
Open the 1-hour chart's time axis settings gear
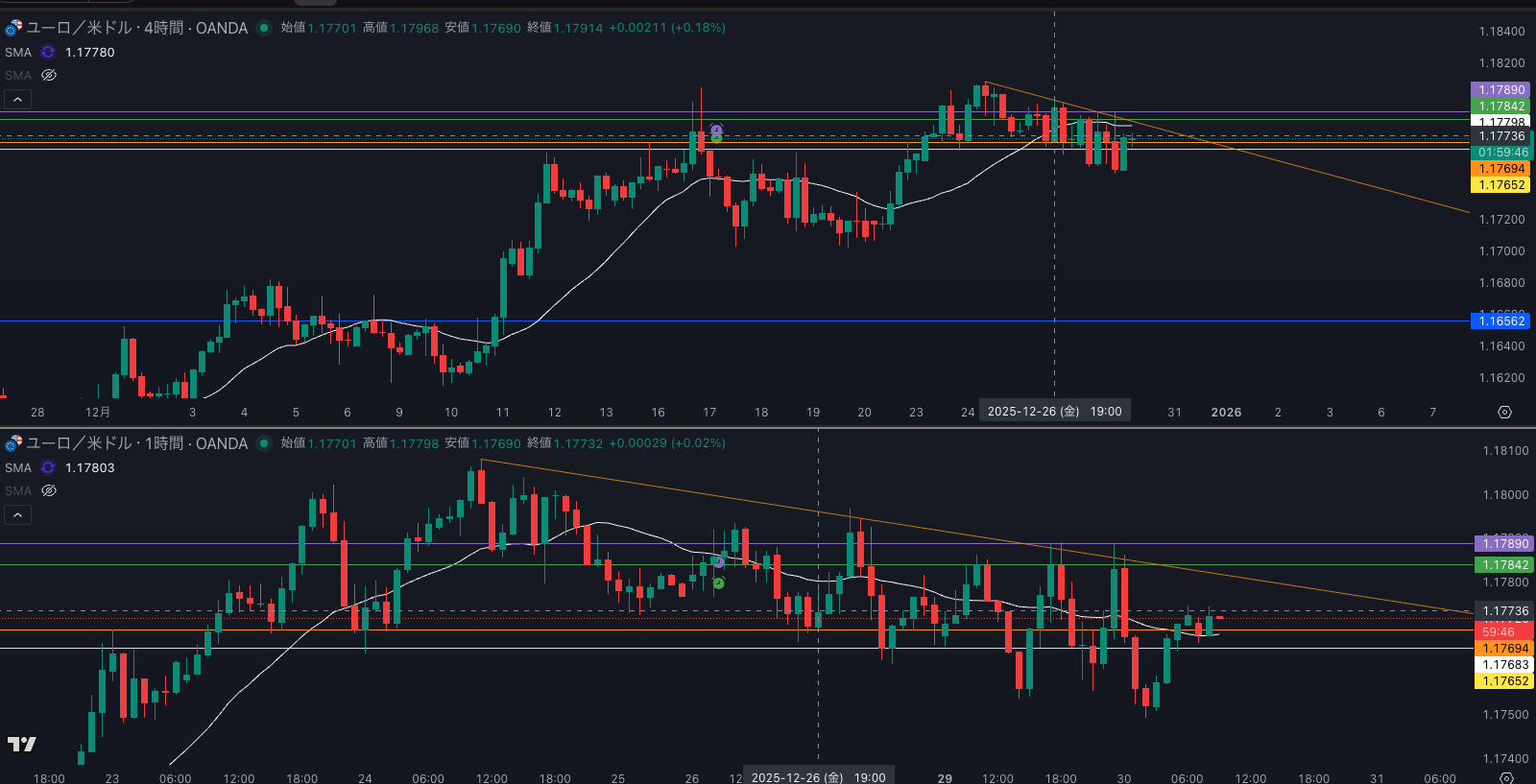(x=1506, y=777)
